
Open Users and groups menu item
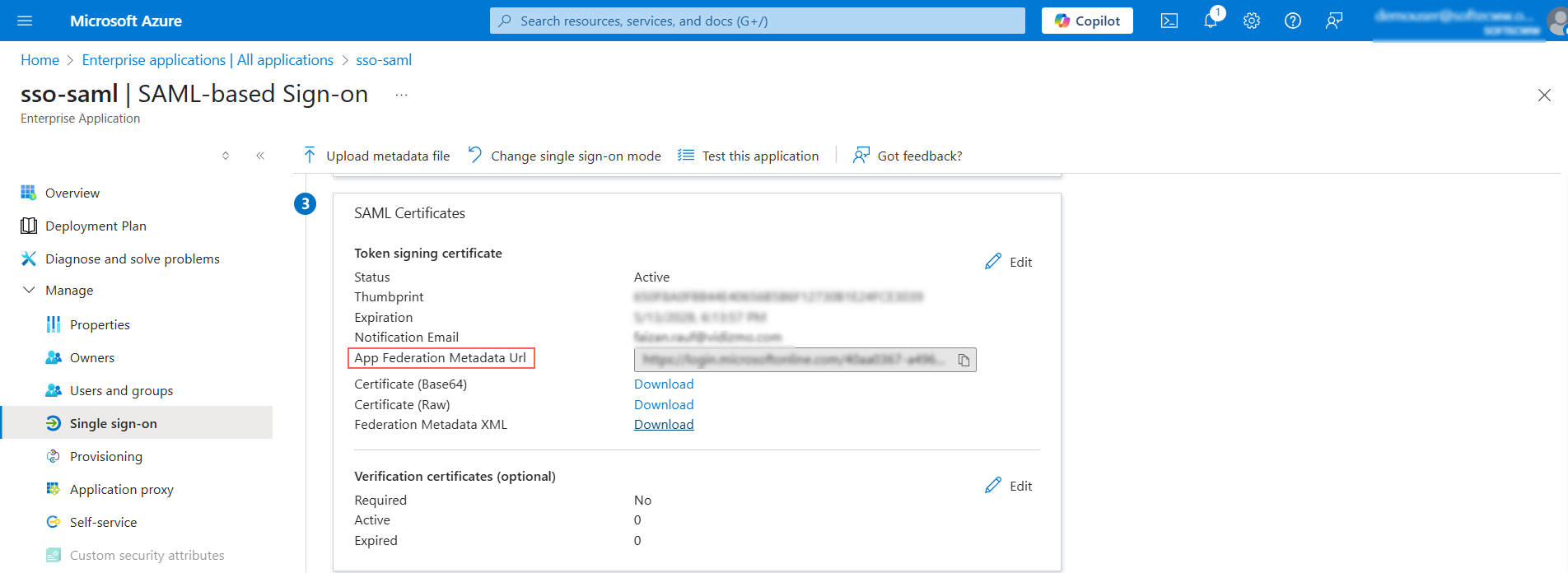[121, 390]
